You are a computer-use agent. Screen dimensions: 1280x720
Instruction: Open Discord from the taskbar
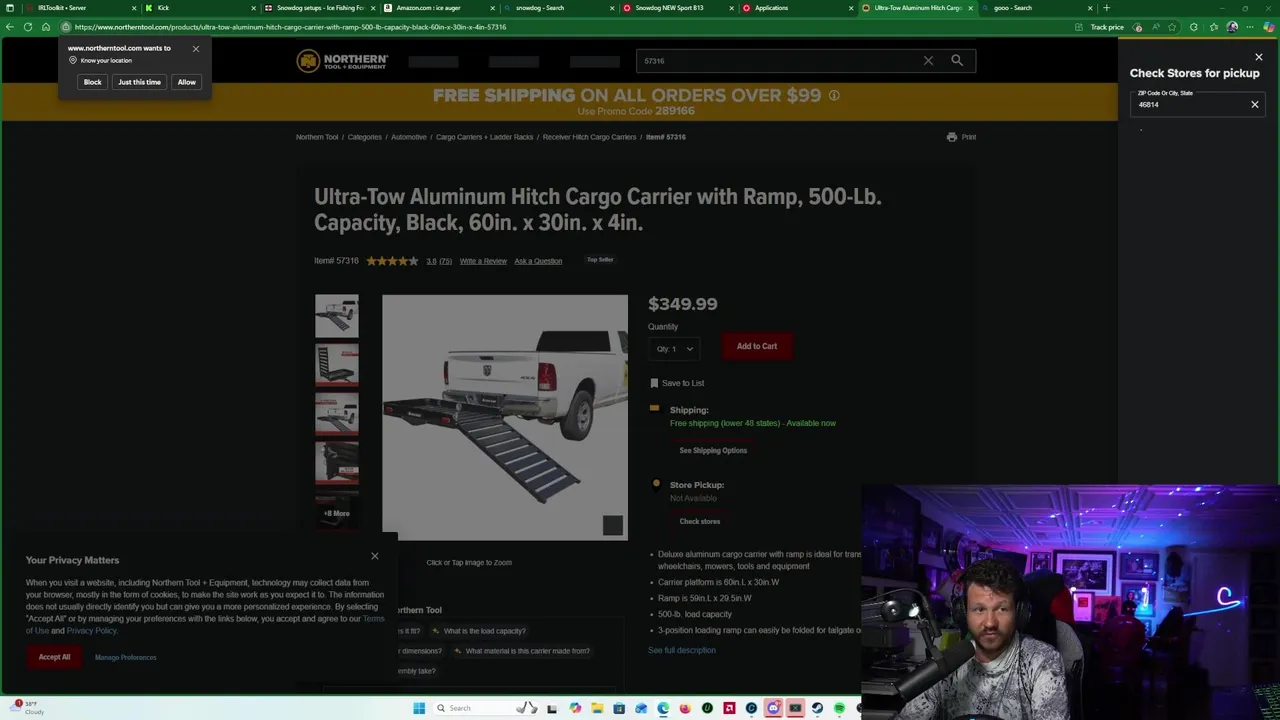coord(773,708)
